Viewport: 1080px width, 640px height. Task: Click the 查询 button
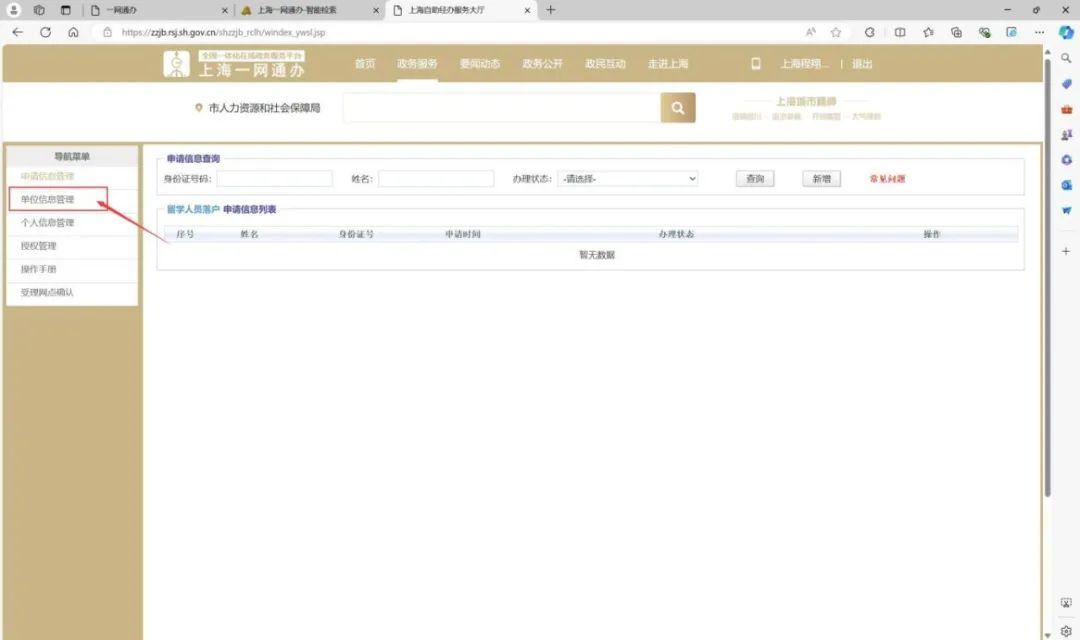755,179
